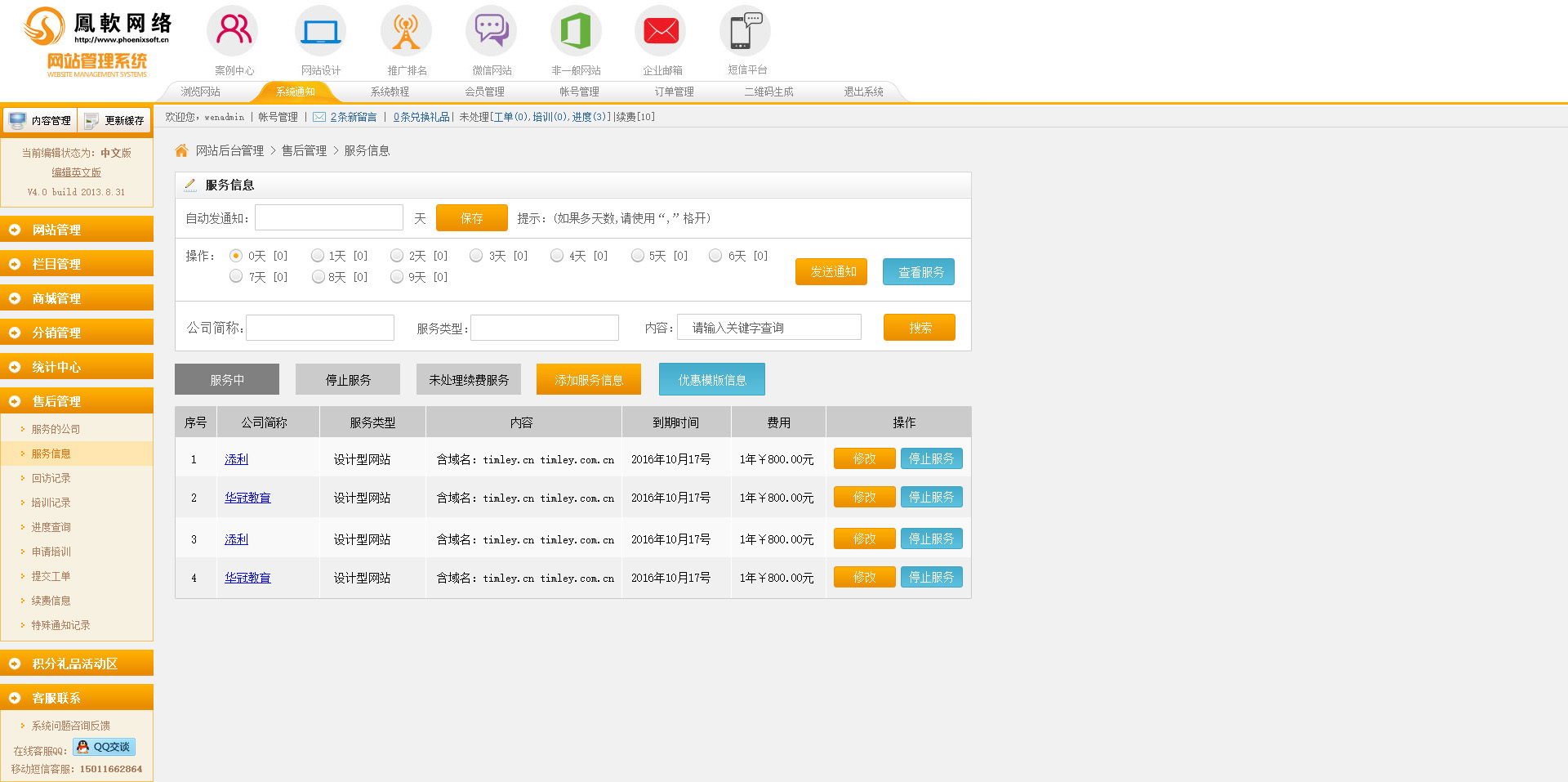Select the 3天 radio option
1568x782 pixels.
tap(476, 256)
